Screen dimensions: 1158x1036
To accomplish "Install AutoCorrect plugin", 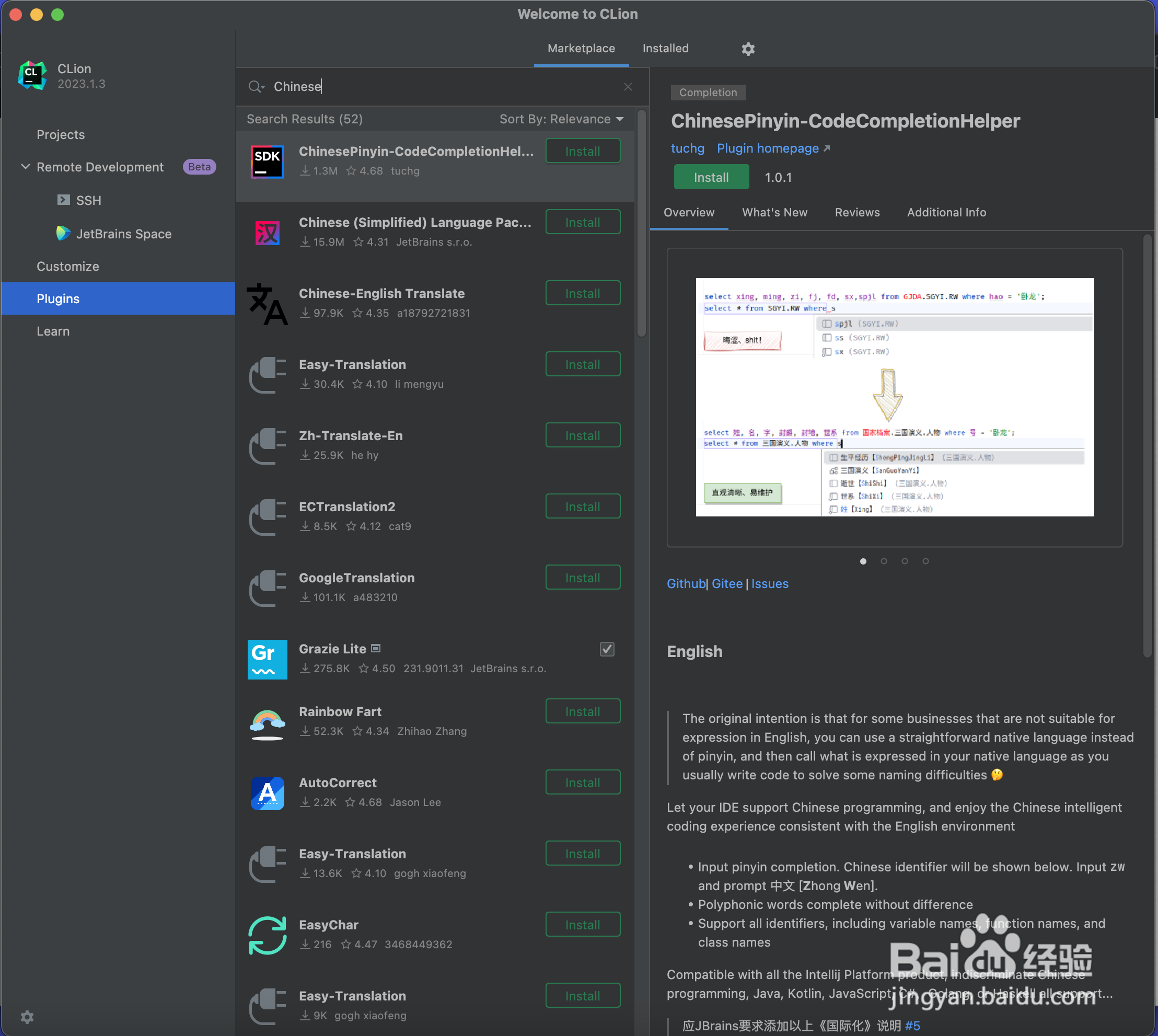I will pyautogui.click(x=583, y=782).
